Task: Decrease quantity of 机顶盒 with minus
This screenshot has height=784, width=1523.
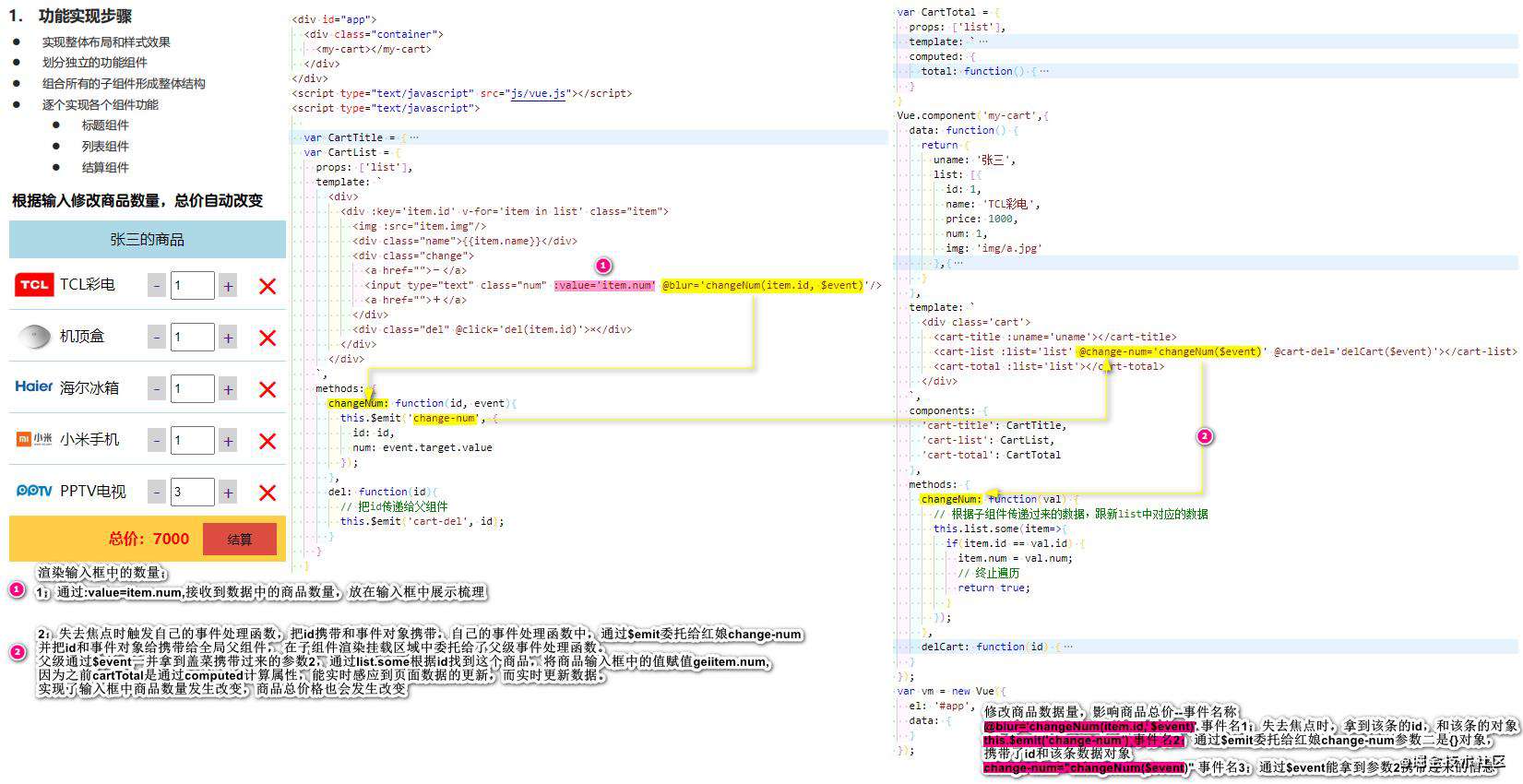Action: [157, 338]
